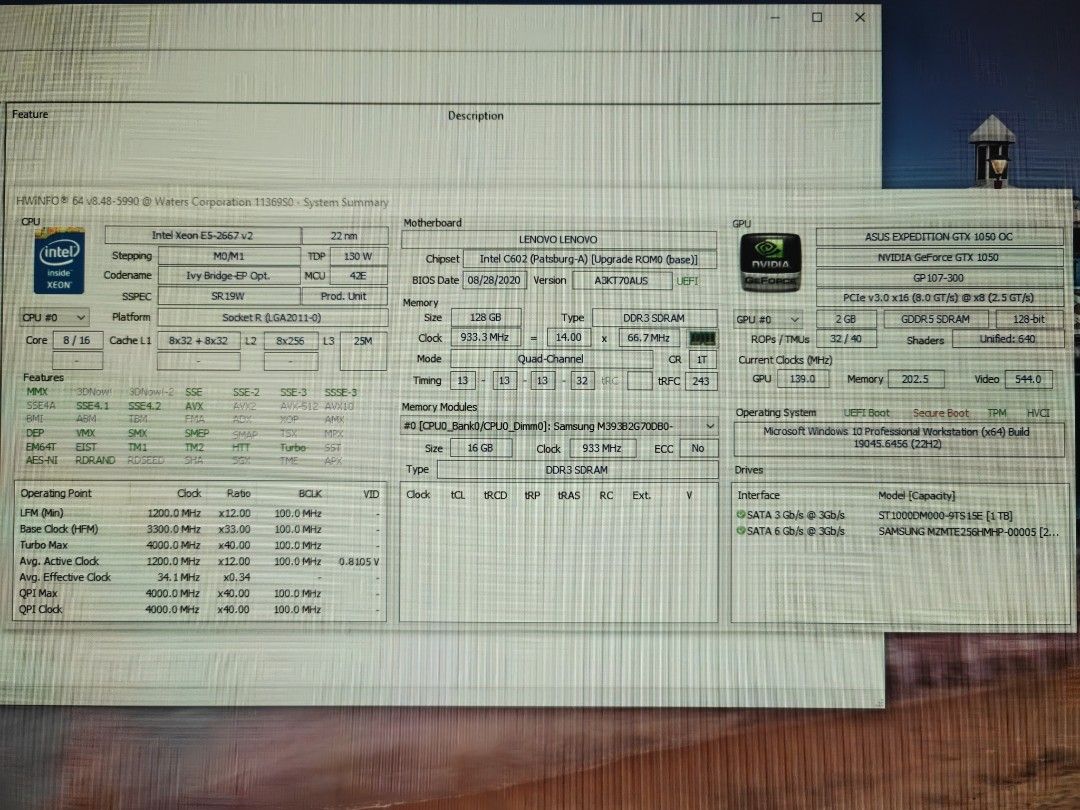This screenshot has width=1080, height=810.
Task: Click the 25M L3 cache value
Action: coord(363,351)
